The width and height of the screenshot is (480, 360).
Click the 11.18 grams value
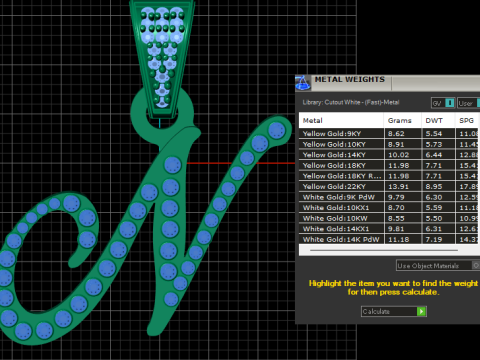click(398, 239)
